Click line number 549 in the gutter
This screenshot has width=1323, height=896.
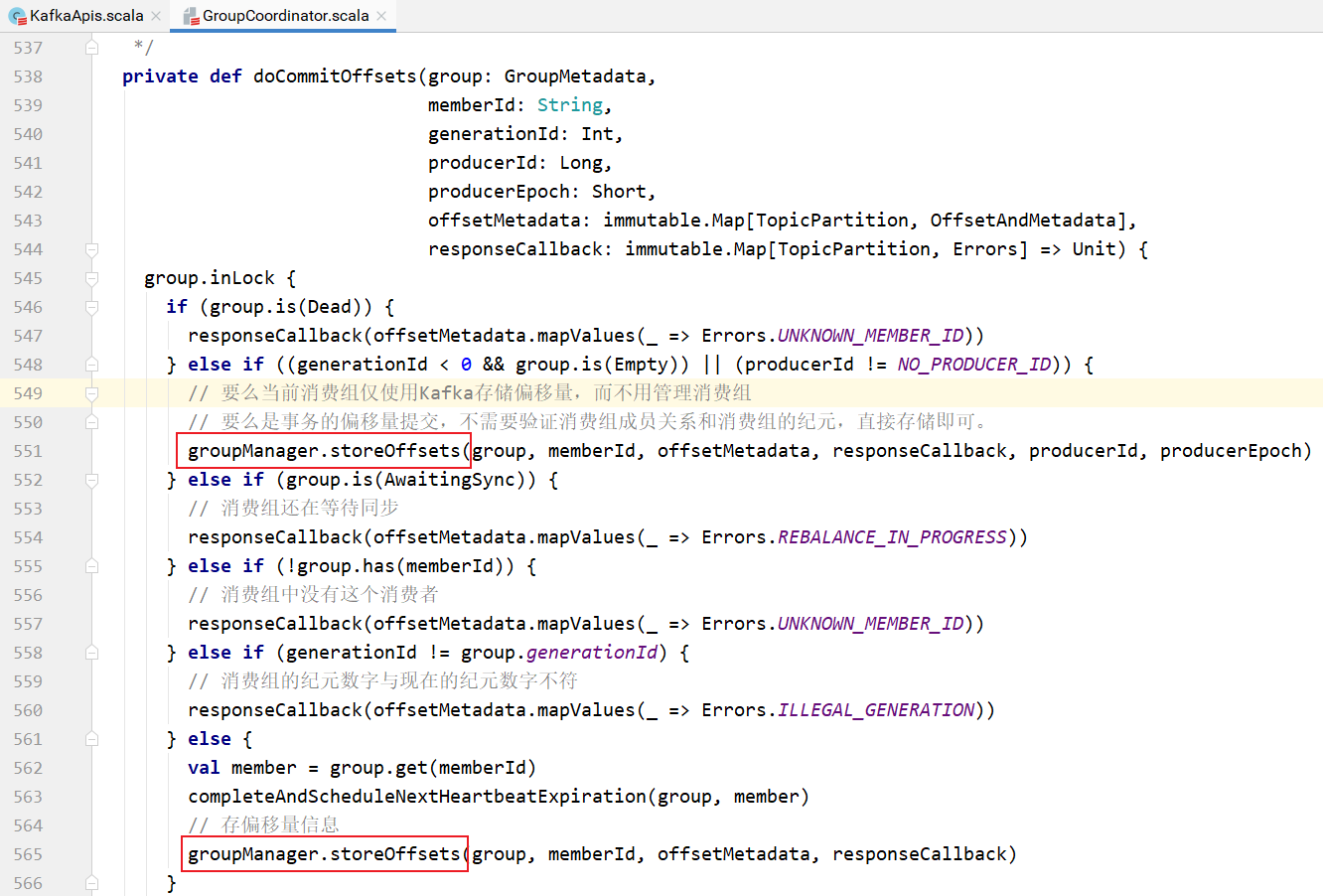click(x=28, y=393)
